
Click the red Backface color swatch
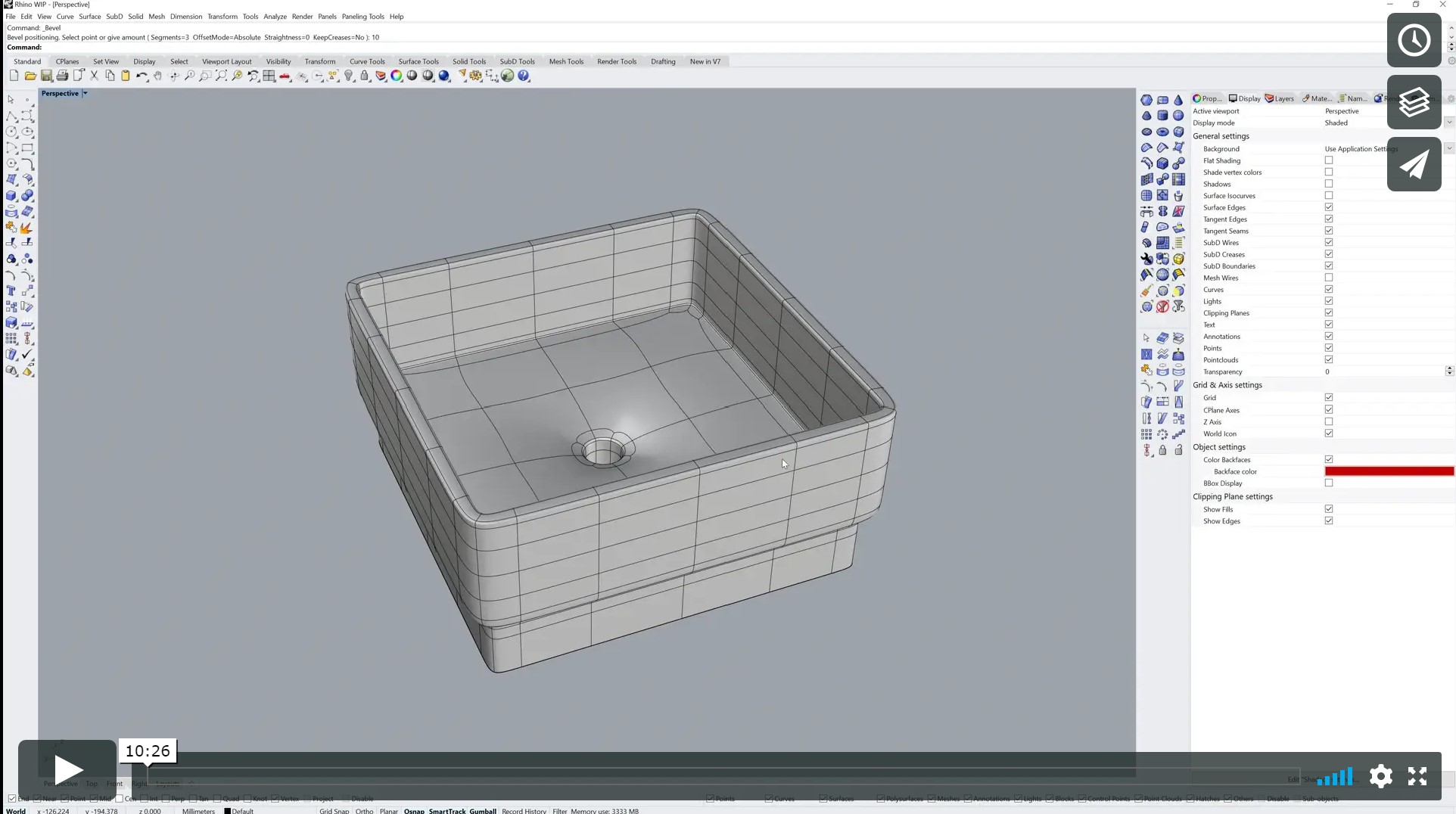[x=1389, y=471]
